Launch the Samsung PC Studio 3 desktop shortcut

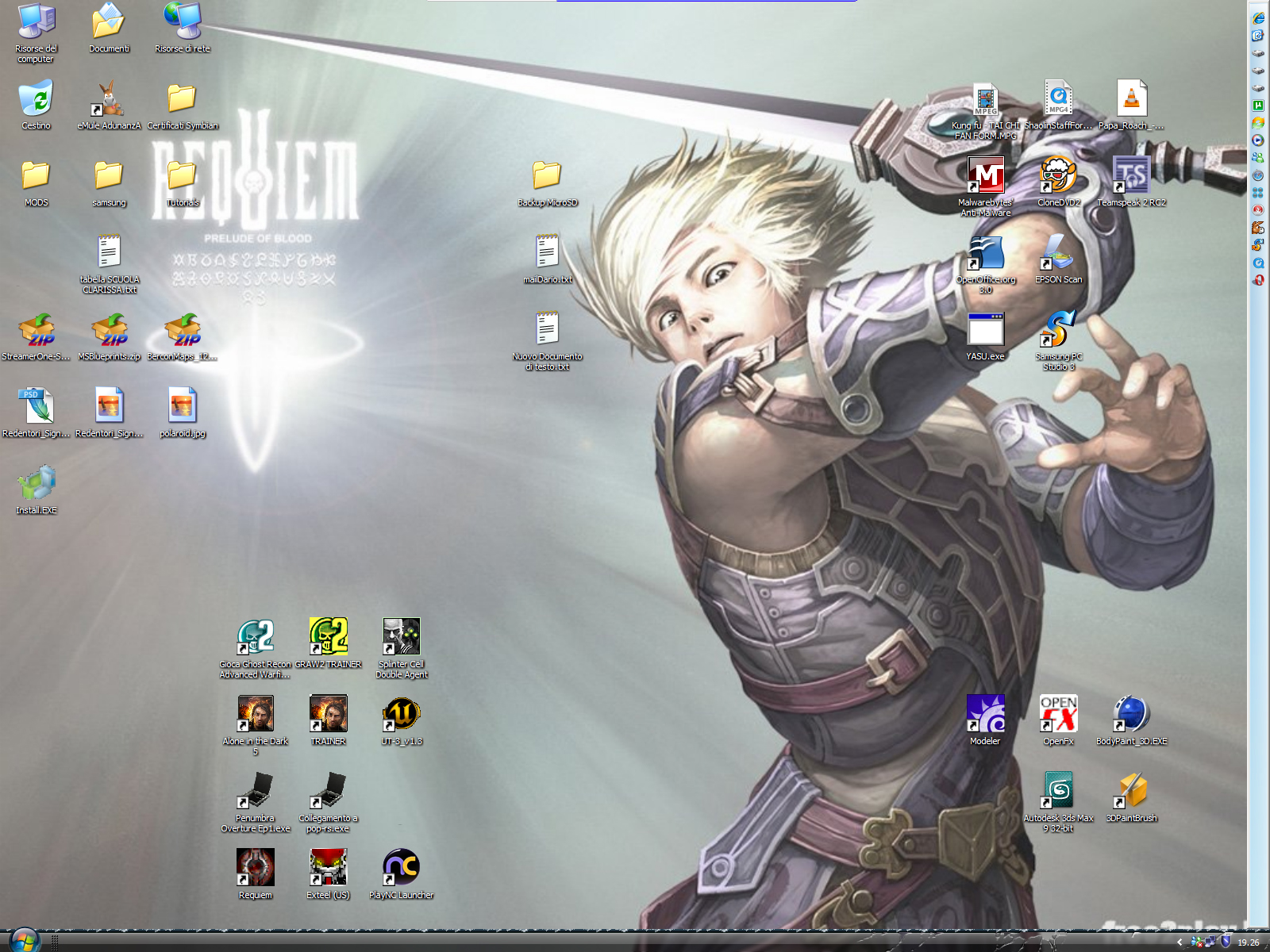pos(1058,341)
